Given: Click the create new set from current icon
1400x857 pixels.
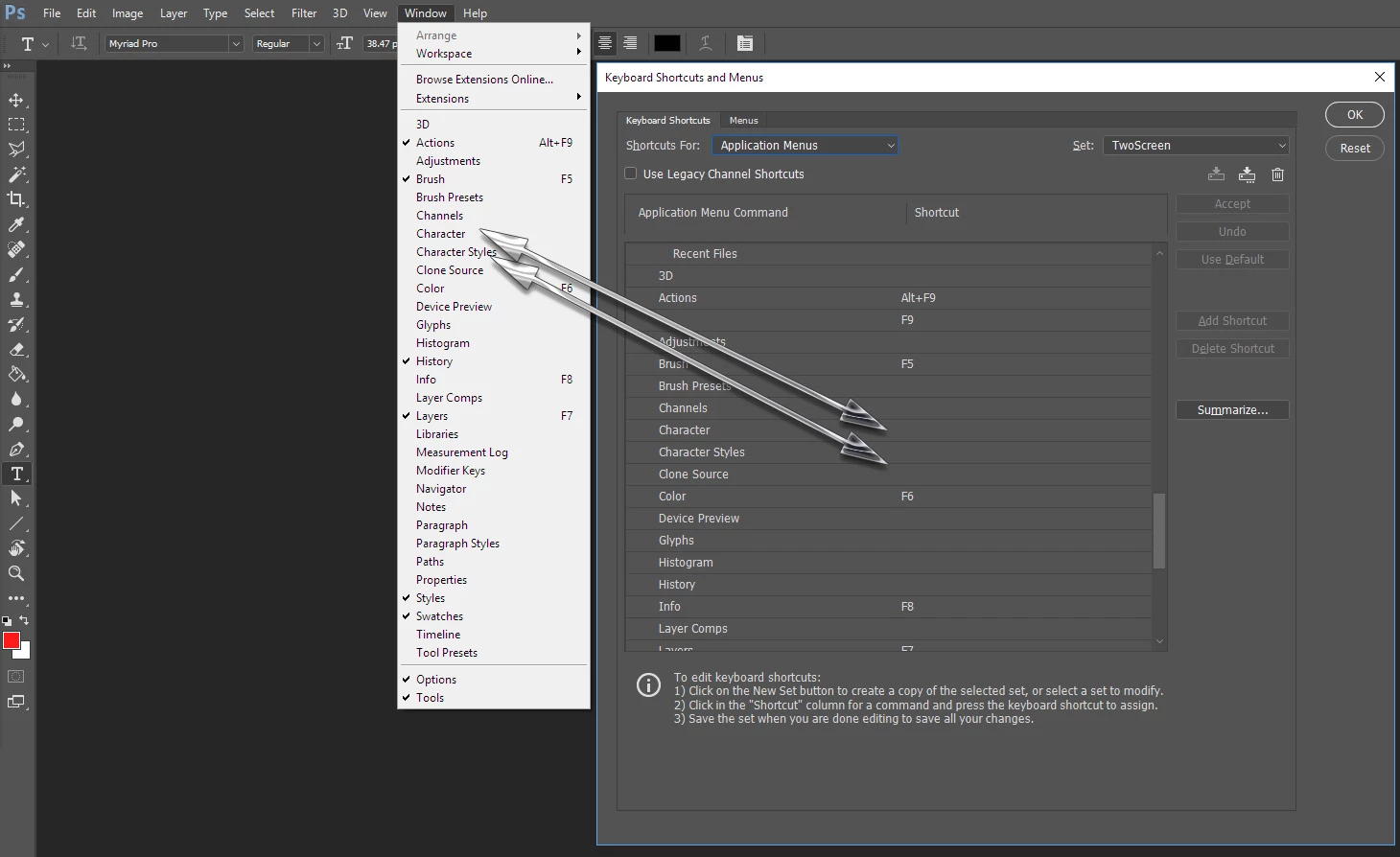Looking at the screenshot, I should point(1247,174).
